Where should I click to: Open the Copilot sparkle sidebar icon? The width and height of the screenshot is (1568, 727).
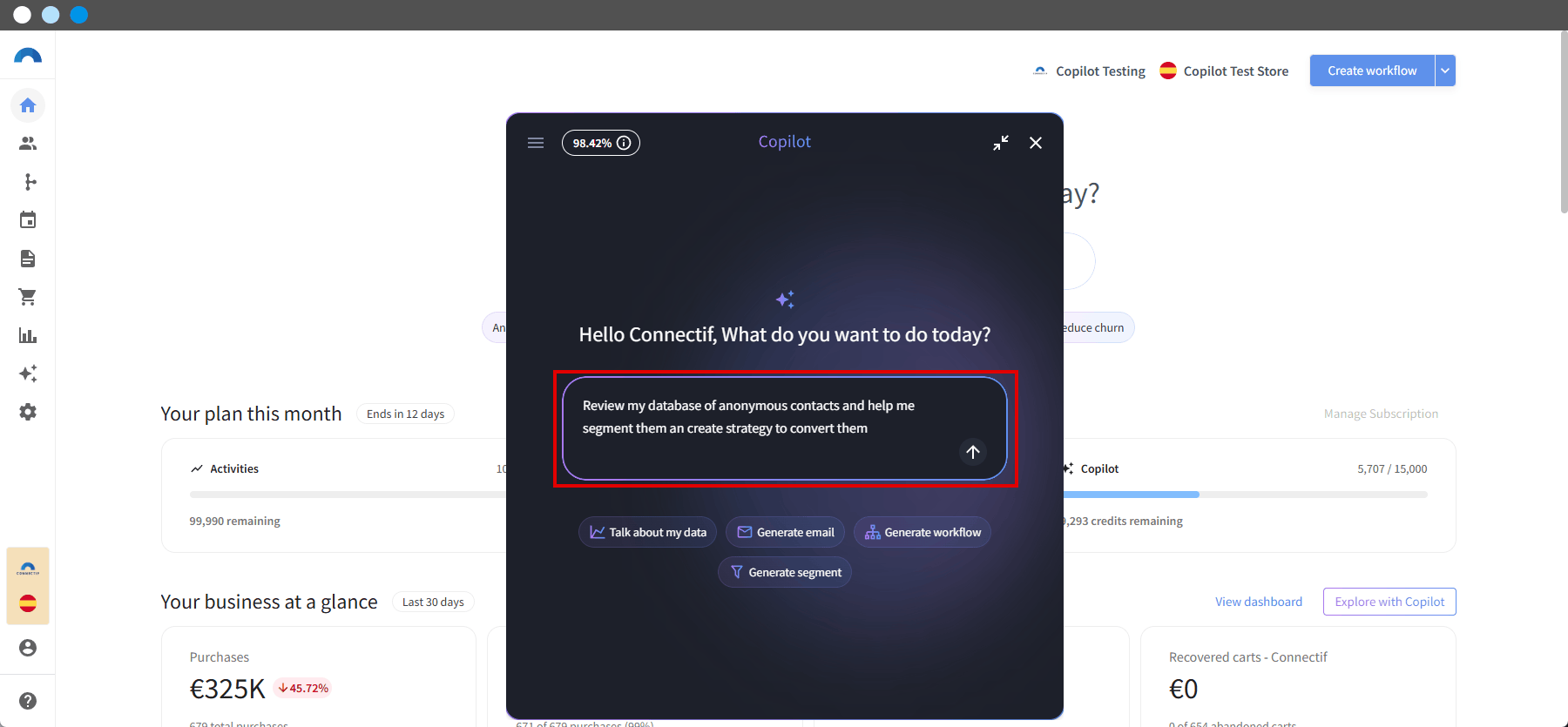click(x=28, y=374)
